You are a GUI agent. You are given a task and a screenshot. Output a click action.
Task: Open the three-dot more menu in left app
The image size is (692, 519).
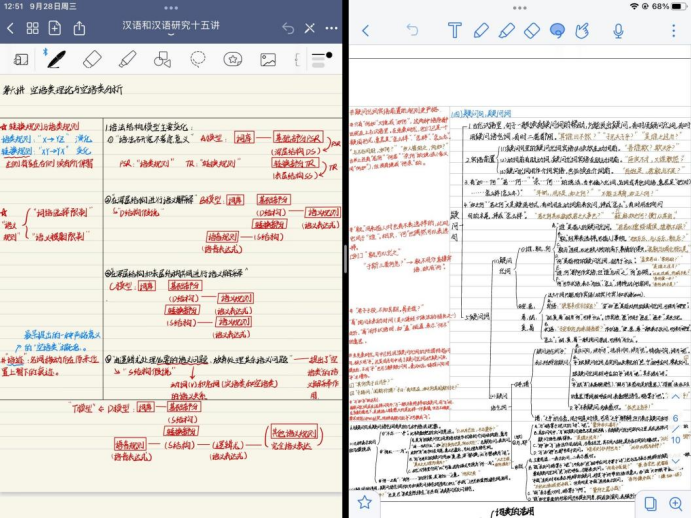(x=332, y=28)
